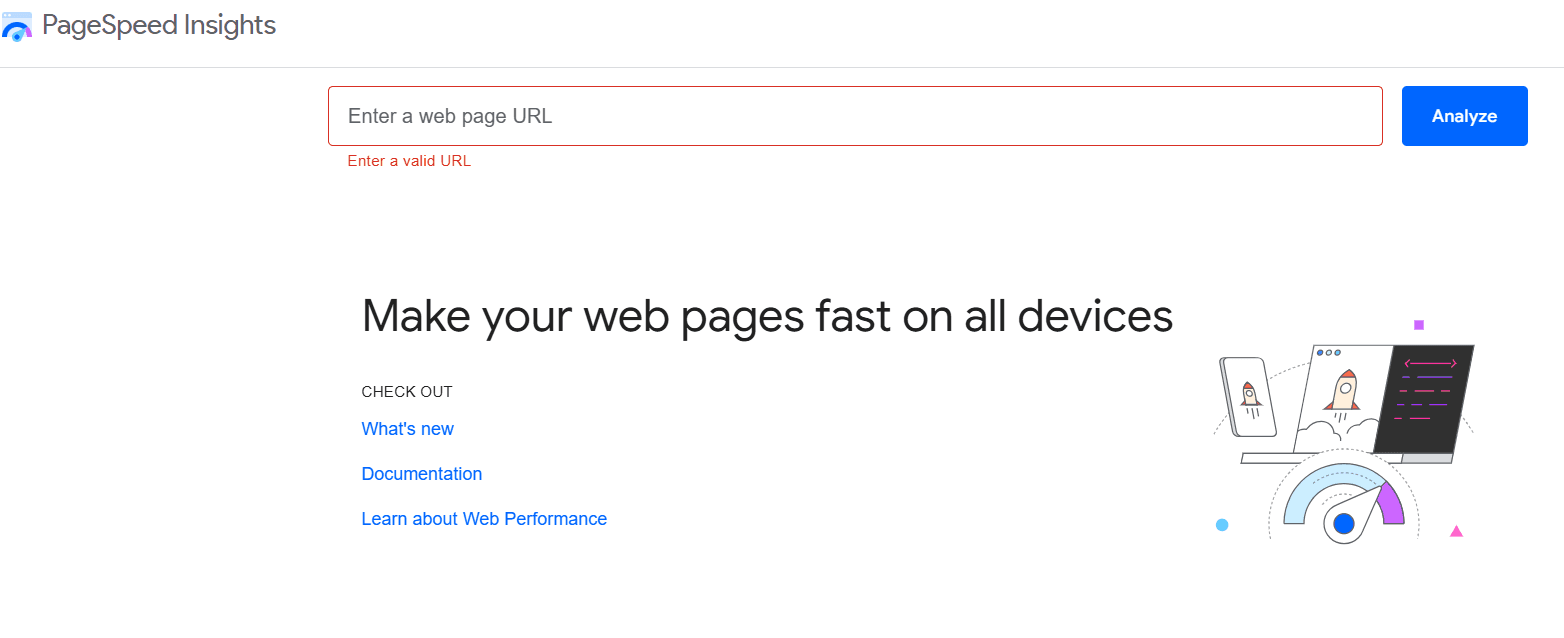
Task: Click the purple square above the illustration
Action: tap(1419, 323)
